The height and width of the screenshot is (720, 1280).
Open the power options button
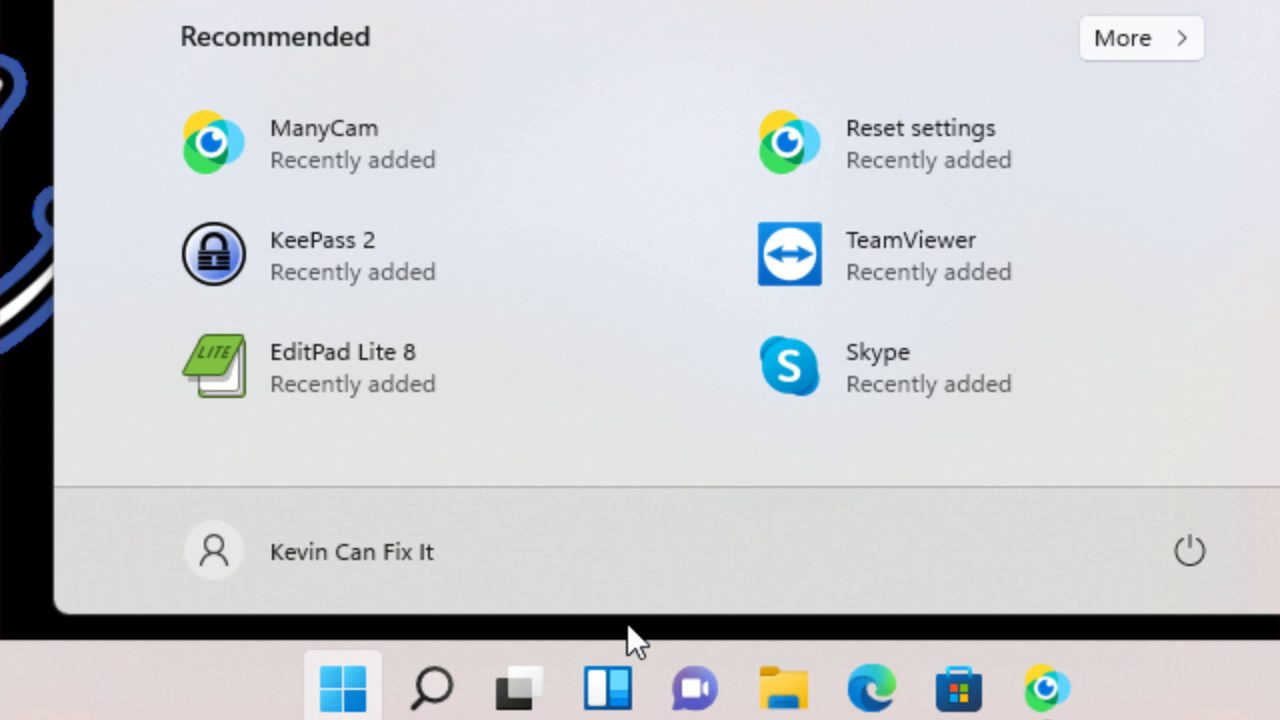click(1189, 551)
